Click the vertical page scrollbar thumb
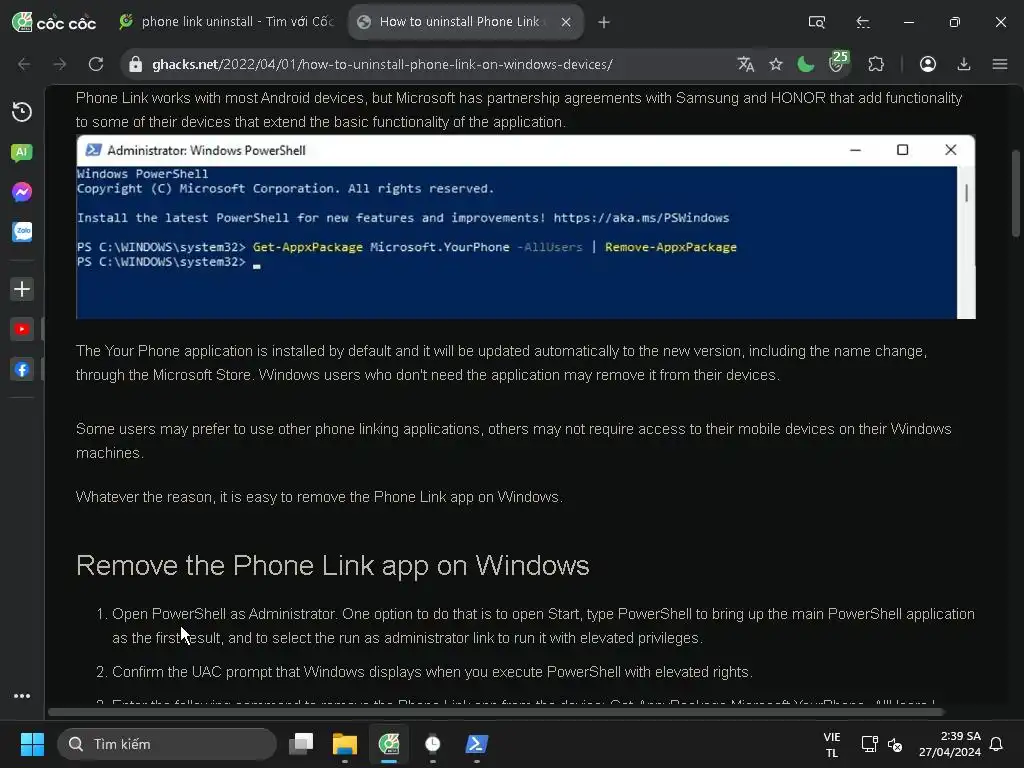The image size is (1024, 768). (x=1016, y=193)
